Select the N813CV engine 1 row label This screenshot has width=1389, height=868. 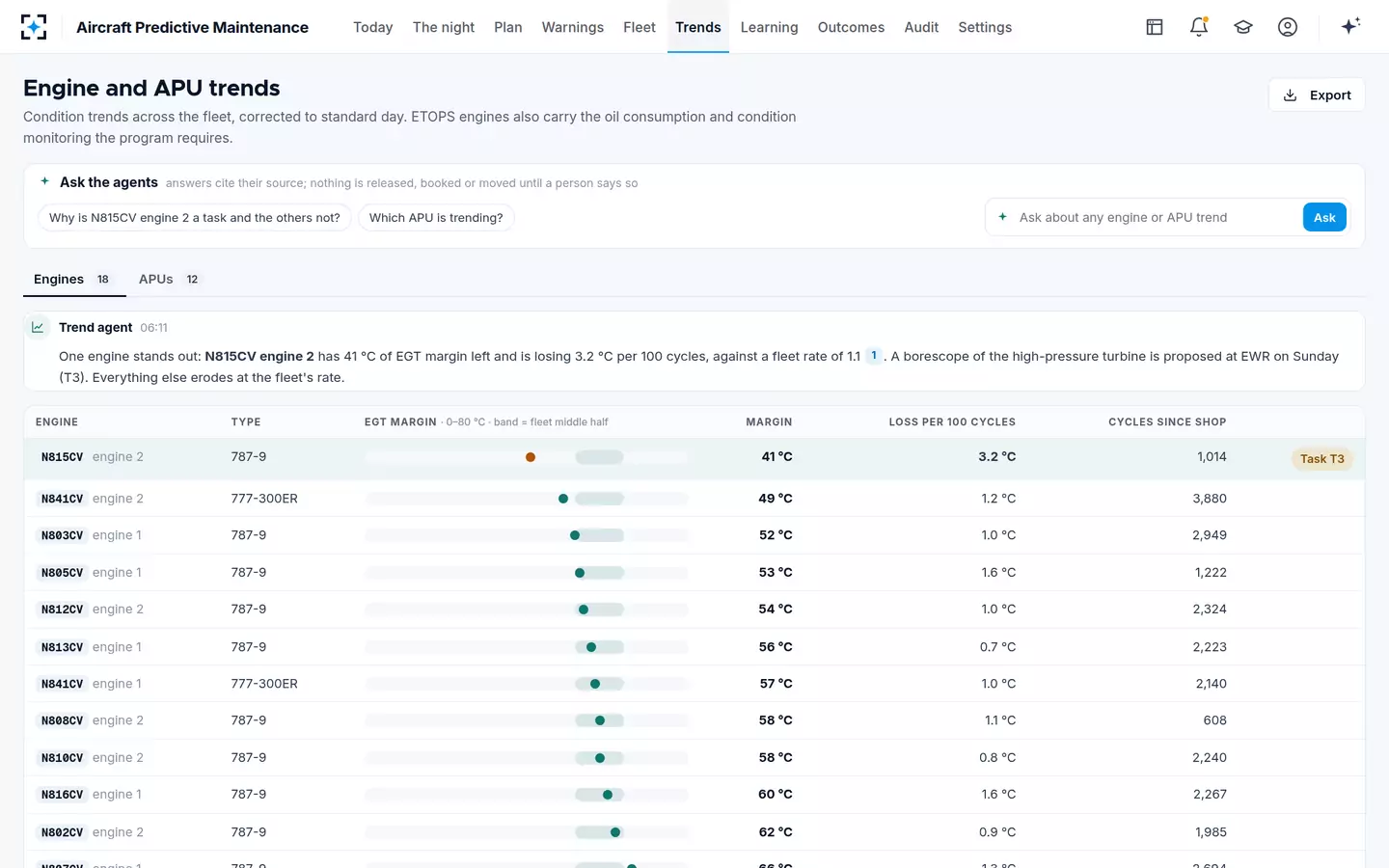click(x=89, y=647)
